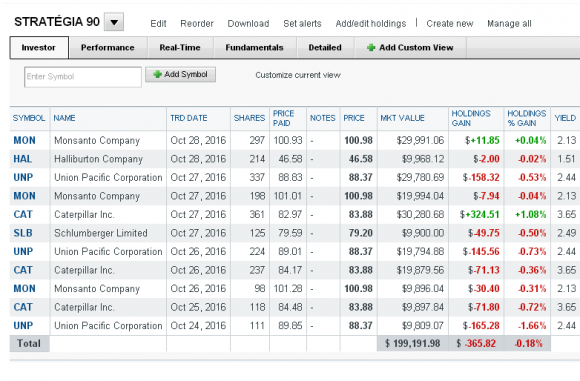Screen dimensions: 580x381
Task: Focus the Enter Symbol input field
Action: tap(83, 77)
